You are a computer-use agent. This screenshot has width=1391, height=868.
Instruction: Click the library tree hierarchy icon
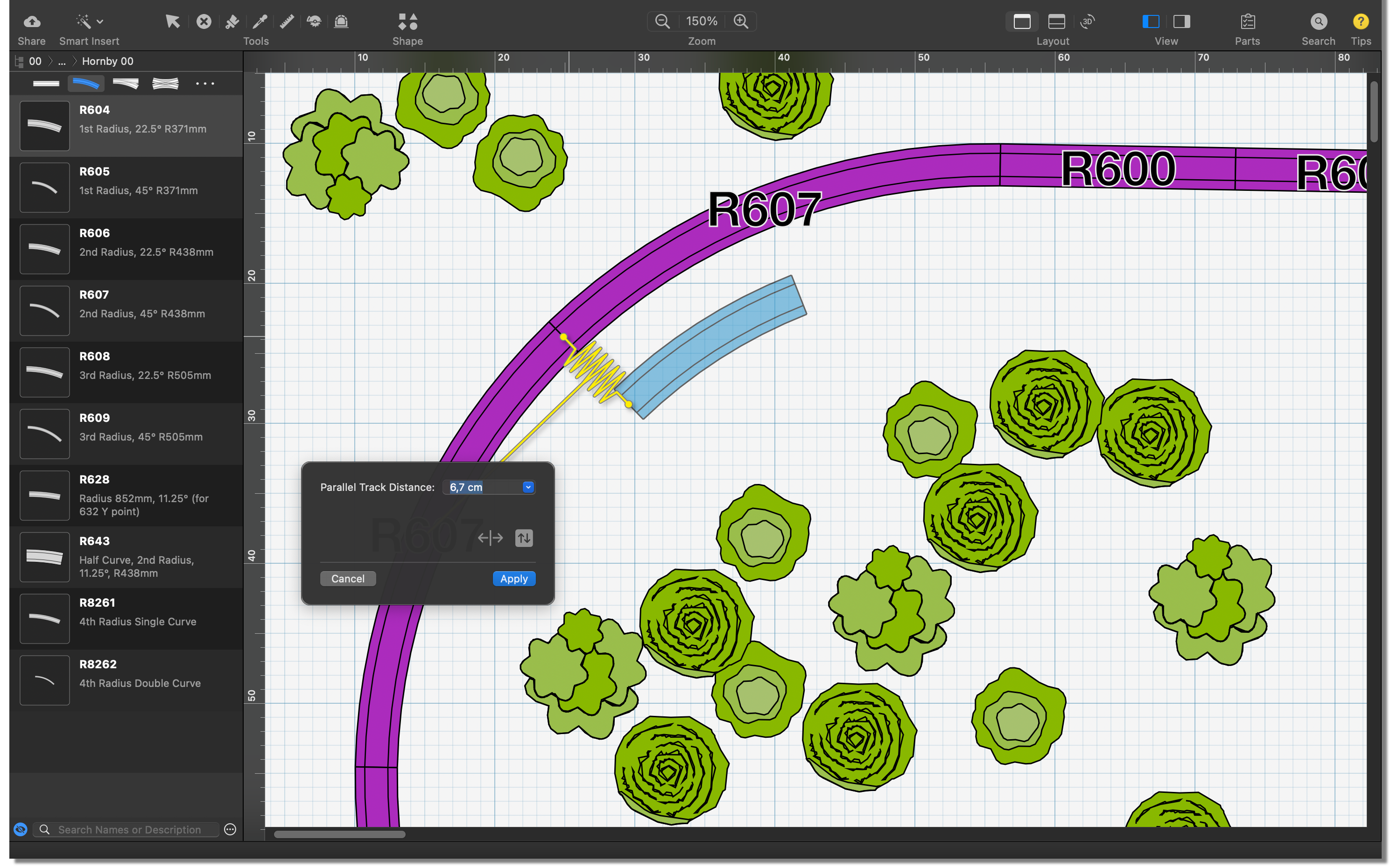tap(19, 62)
